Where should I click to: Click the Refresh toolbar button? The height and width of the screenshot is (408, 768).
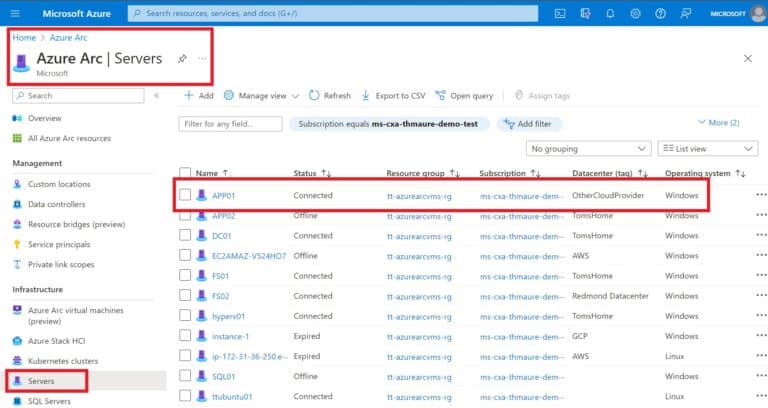click(330, 96)
